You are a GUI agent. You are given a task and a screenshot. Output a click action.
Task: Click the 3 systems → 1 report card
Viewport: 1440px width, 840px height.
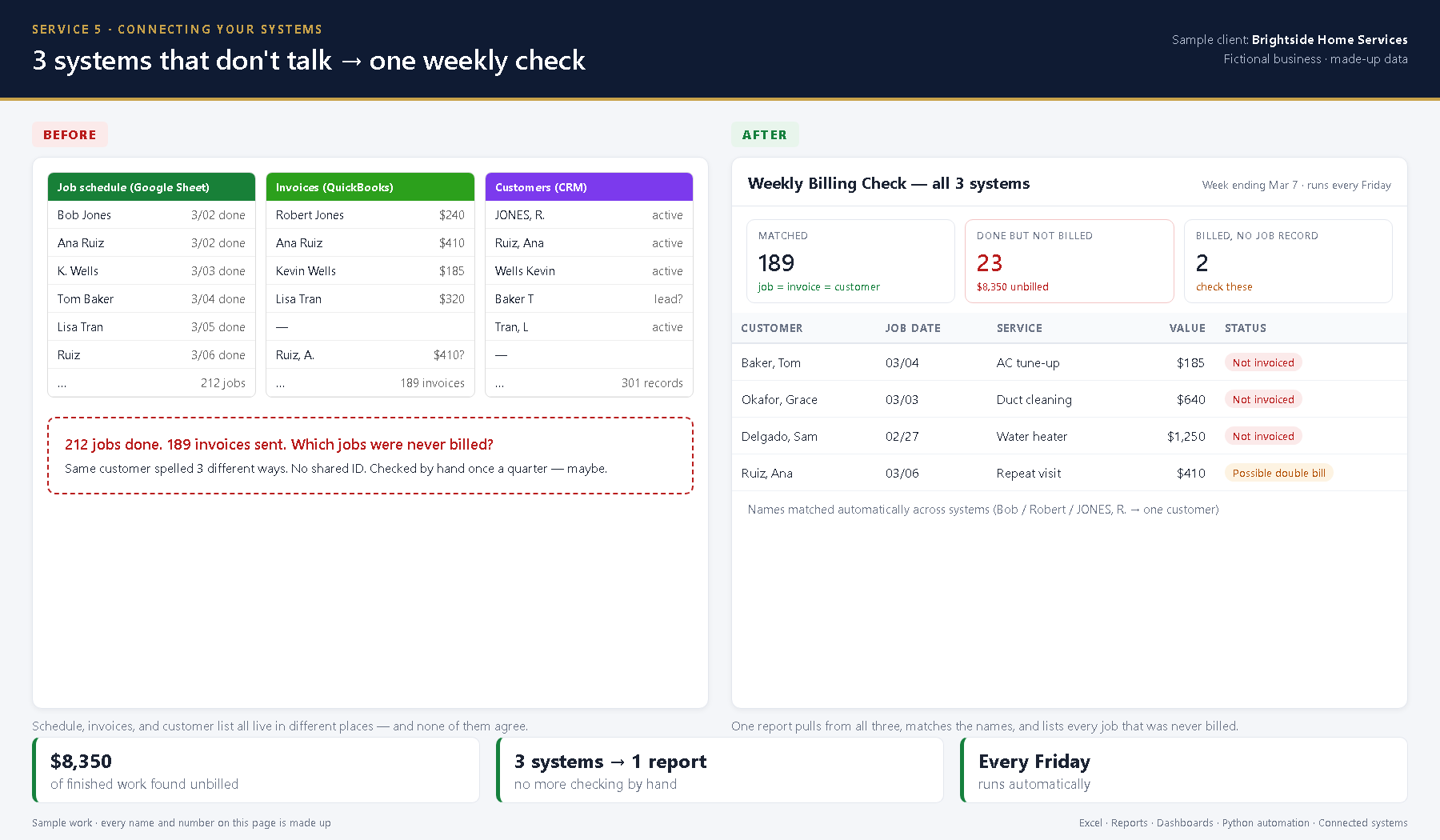point(720,770)
